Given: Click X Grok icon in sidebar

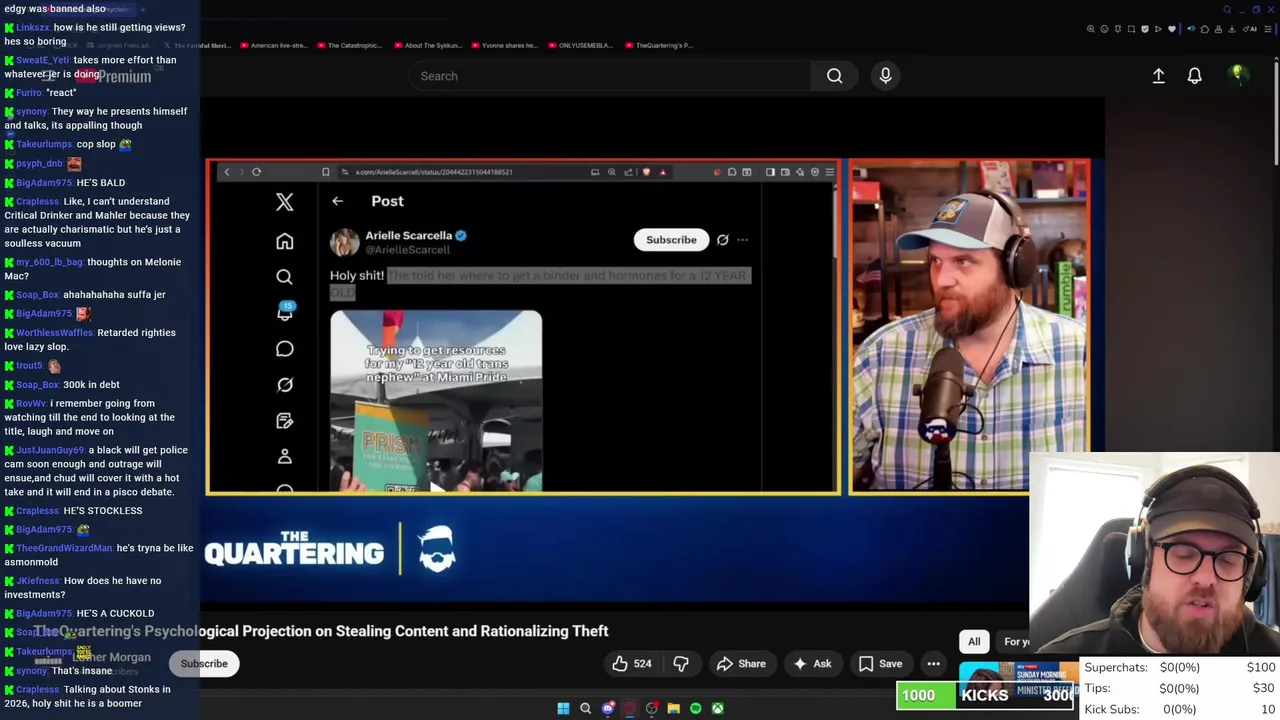Looking at the screenshot, I should pos(285,385).
